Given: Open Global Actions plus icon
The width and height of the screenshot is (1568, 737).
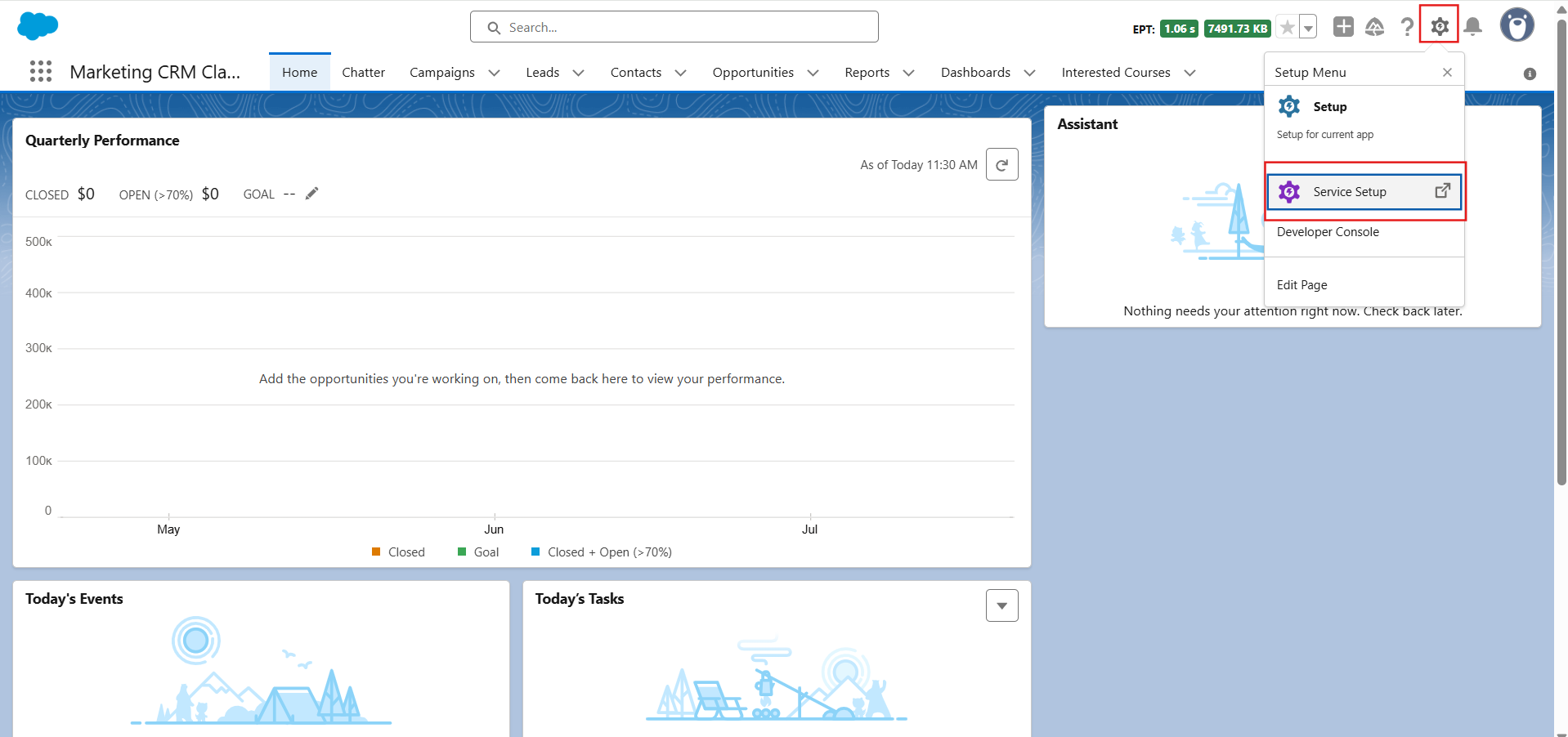Looking at the screenshot, I should (1343, 27).
